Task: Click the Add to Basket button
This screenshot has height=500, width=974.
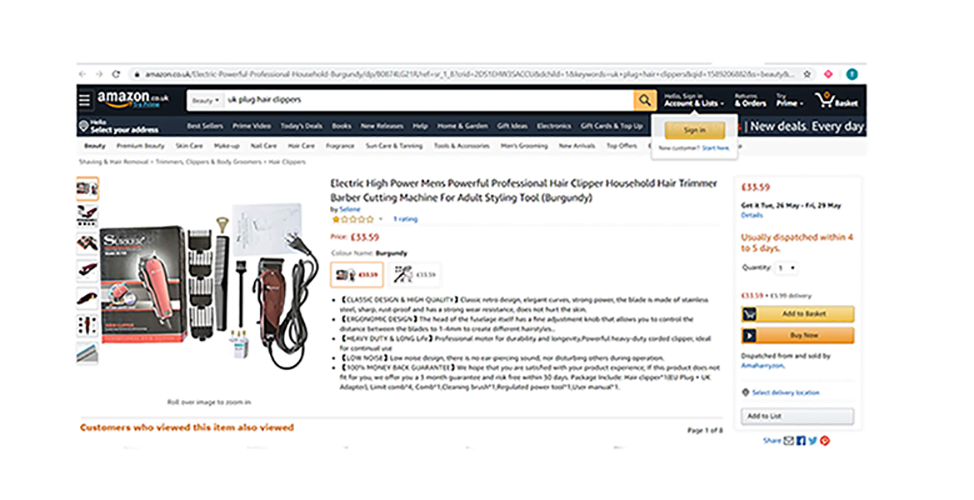Action: pyautogui.click(x=798, y=314)
